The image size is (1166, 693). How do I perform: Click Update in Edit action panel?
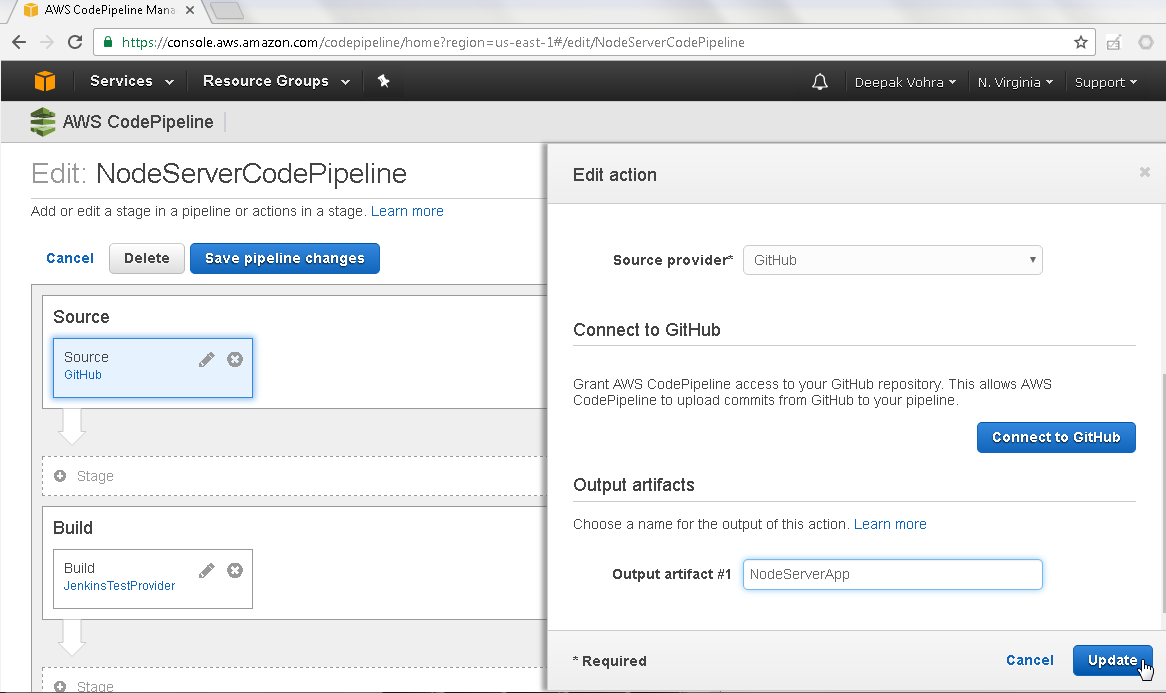[1112, 660]
